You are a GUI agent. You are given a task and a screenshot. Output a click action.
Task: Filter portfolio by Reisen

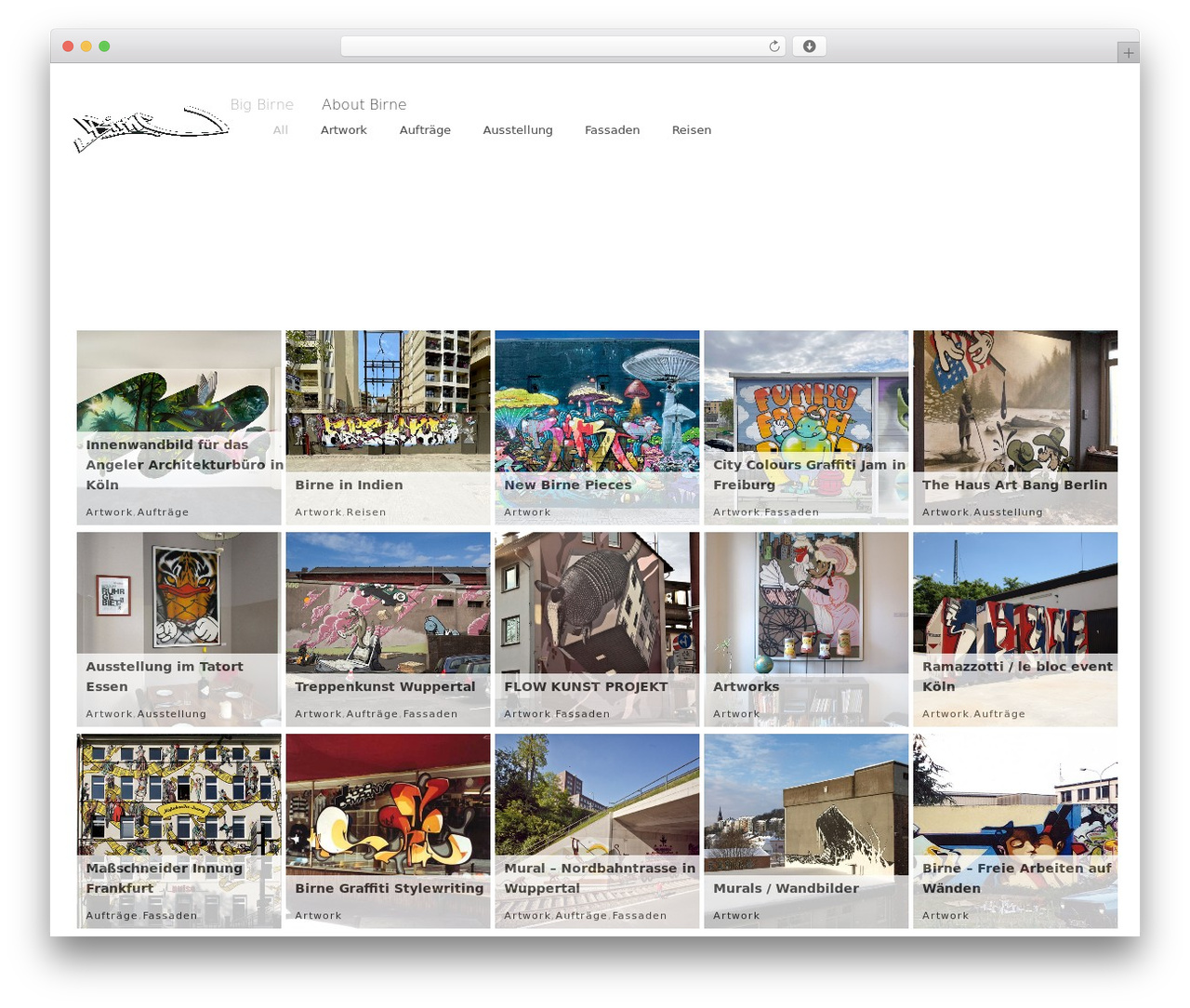coord(692,130)
